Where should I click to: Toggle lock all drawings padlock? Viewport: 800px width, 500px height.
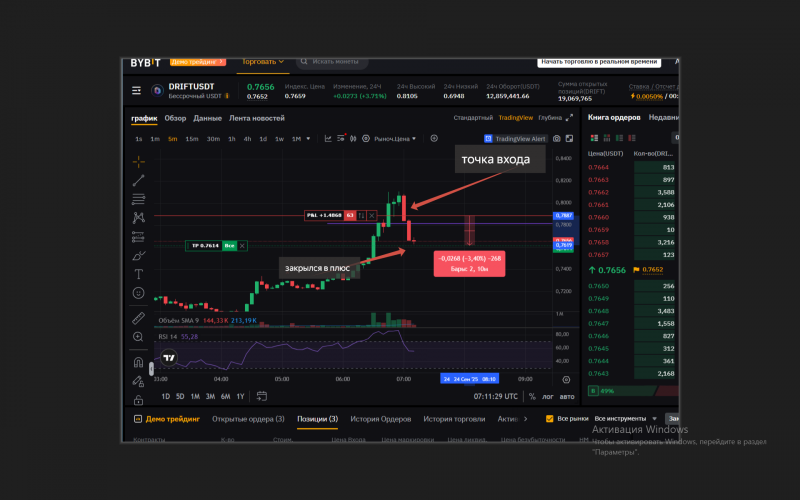point(138,399)
